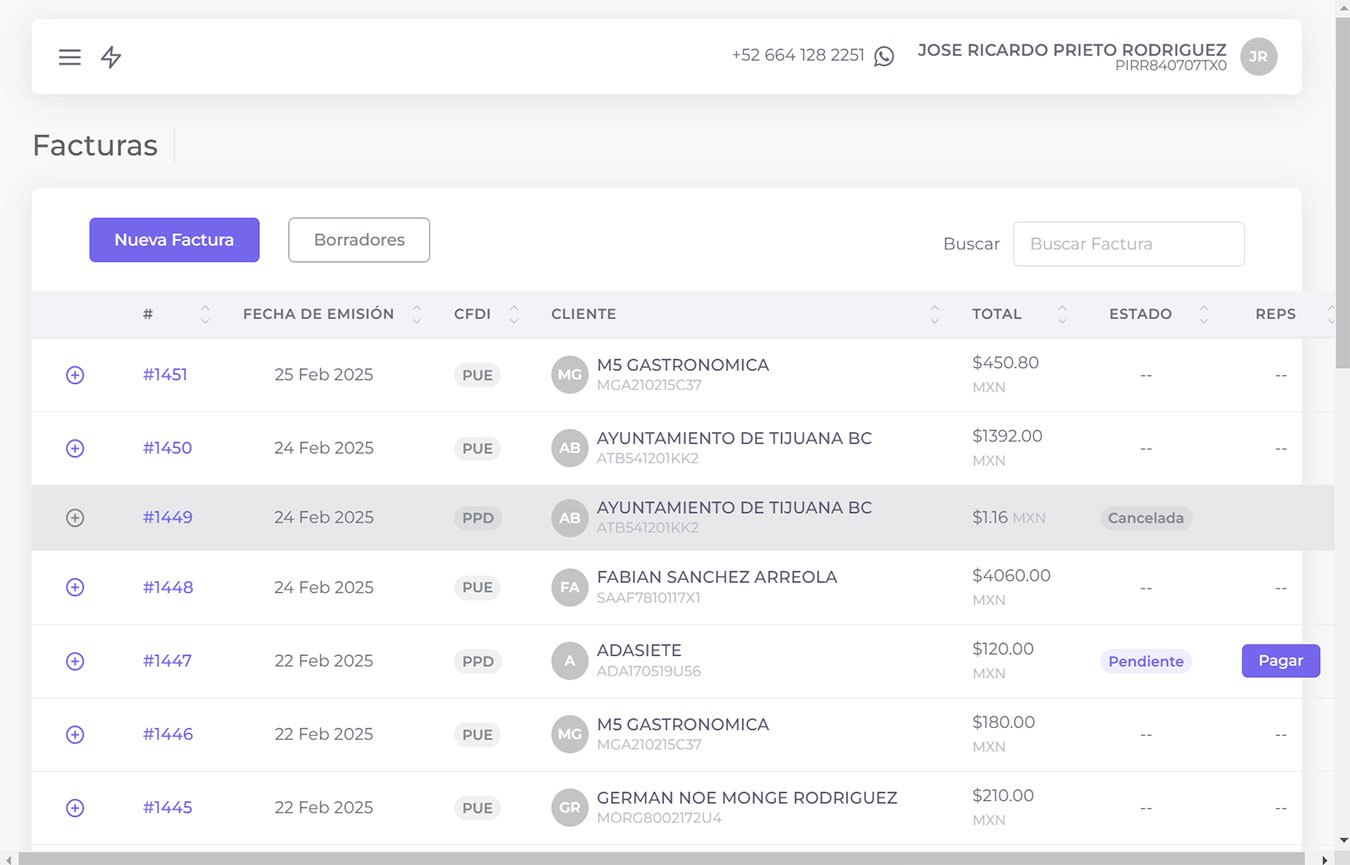Expand row details for invoice #1451

75,375
